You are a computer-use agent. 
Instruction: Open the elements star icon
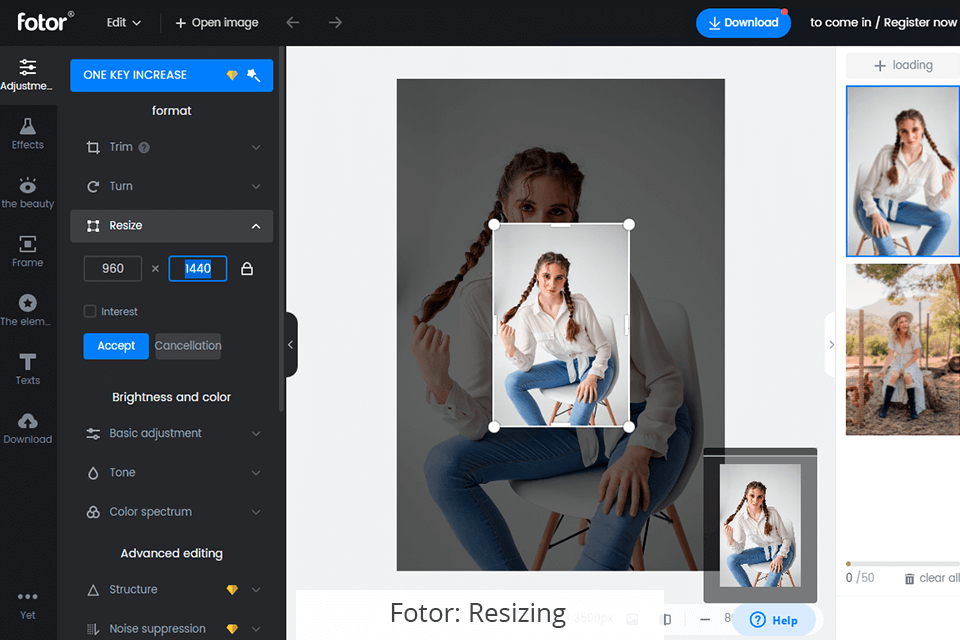[x=28, y=303]
